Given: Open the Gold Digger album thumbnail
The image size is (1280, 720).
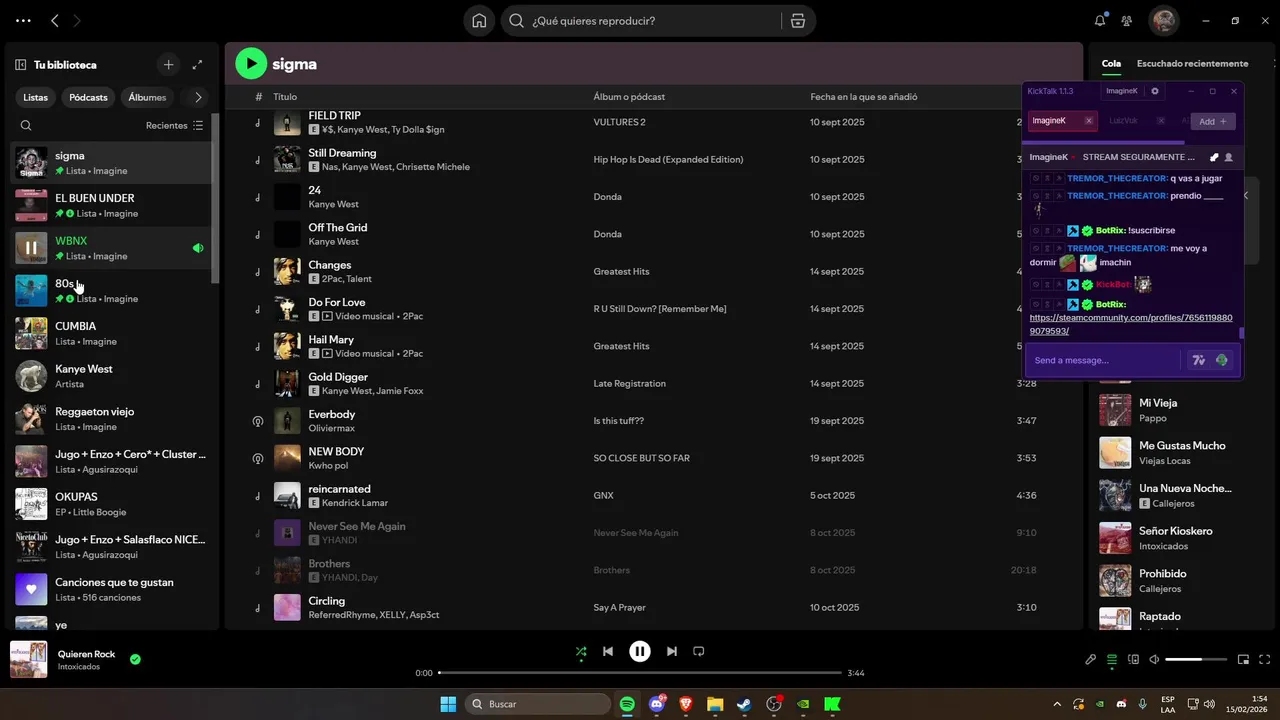Looking at the screenshot, I should coord(287,383).
